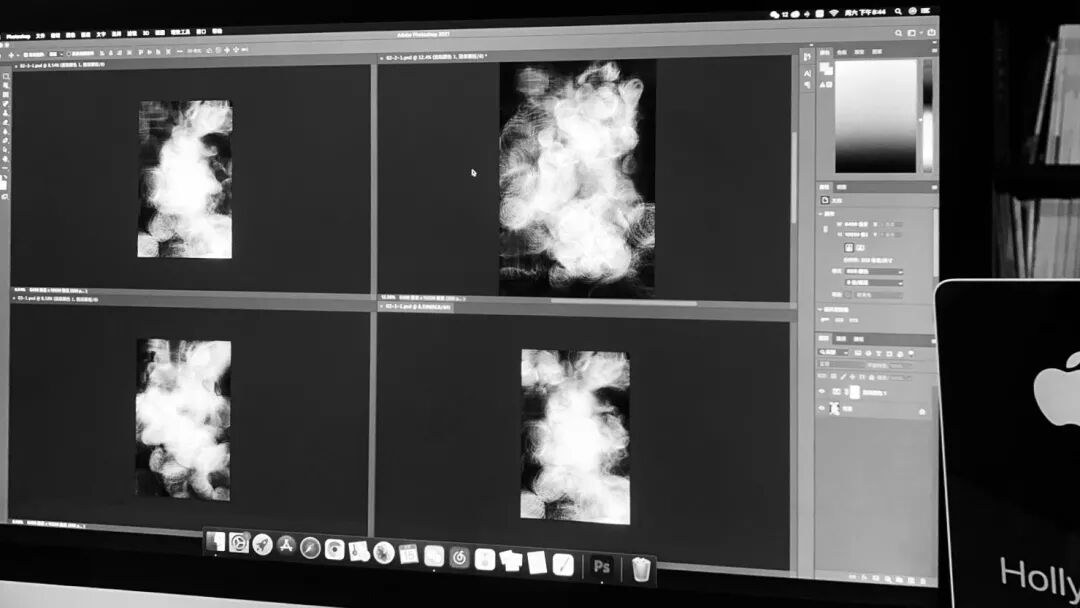Click the collapsed history panel icon
1080x608 pixels.
[807, 56]
